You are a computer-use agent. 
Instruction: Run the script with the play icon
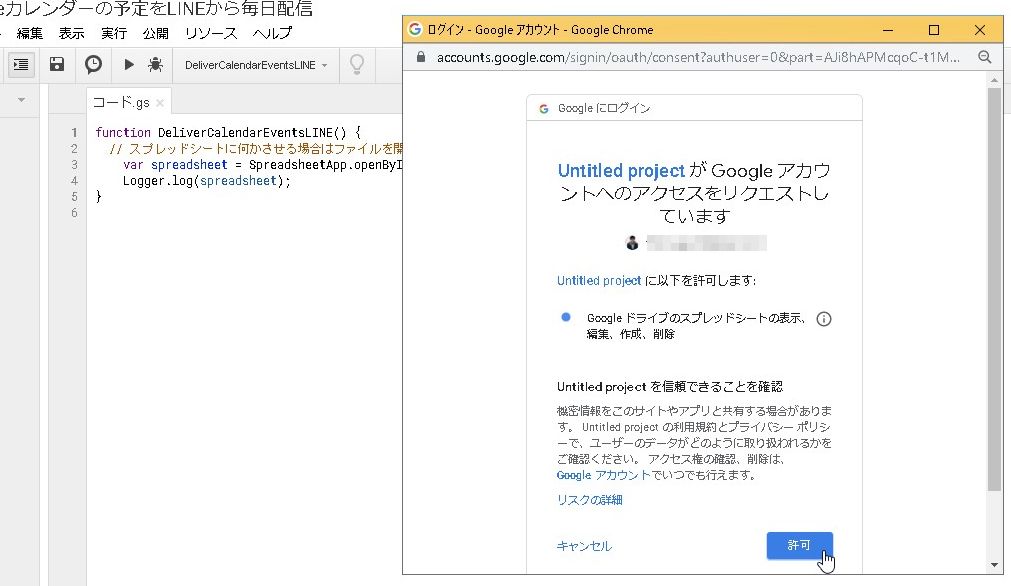tap(129, 64)
